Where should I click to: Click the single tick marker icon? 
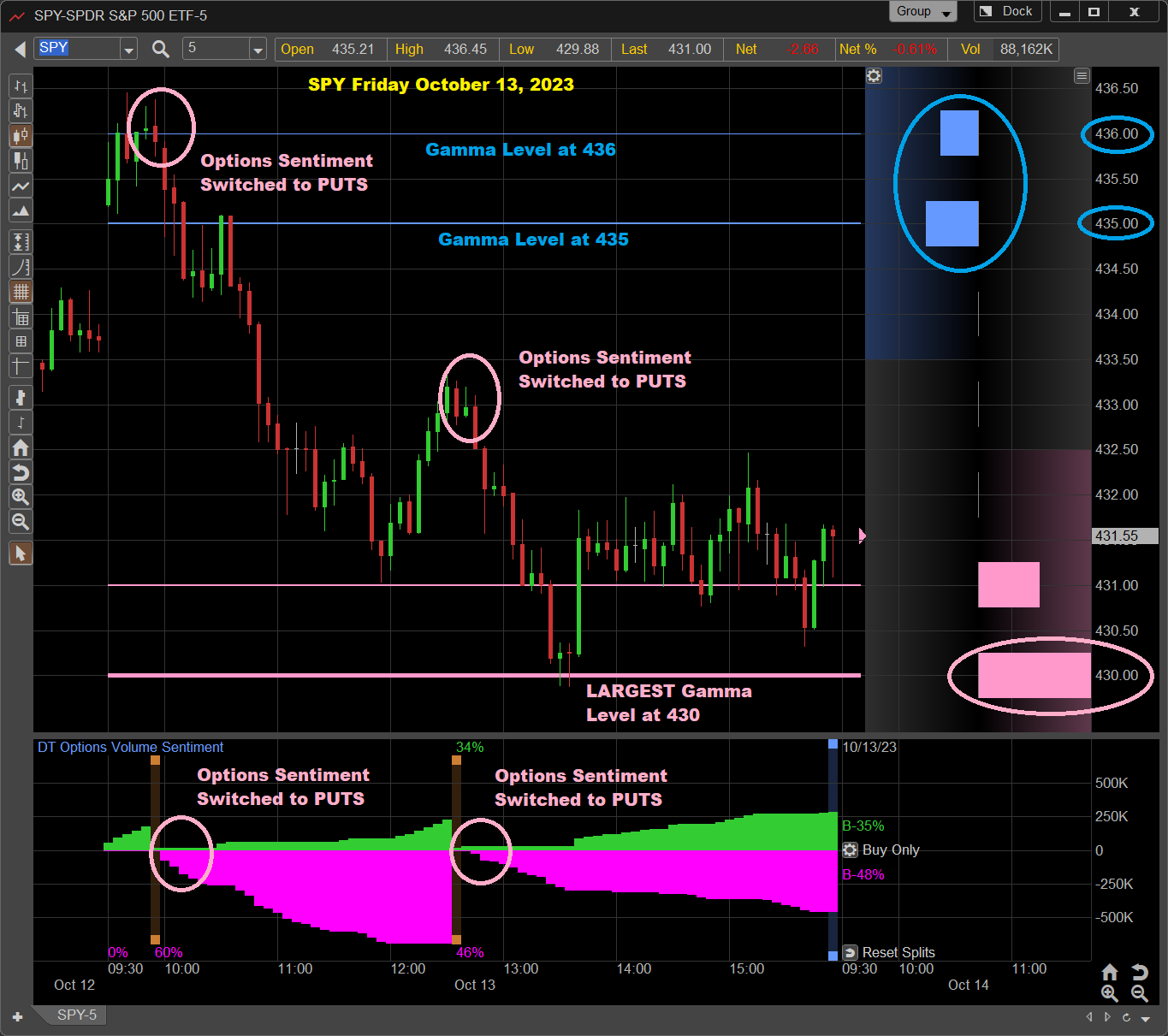pyautogui.click(x=21, y=423)
